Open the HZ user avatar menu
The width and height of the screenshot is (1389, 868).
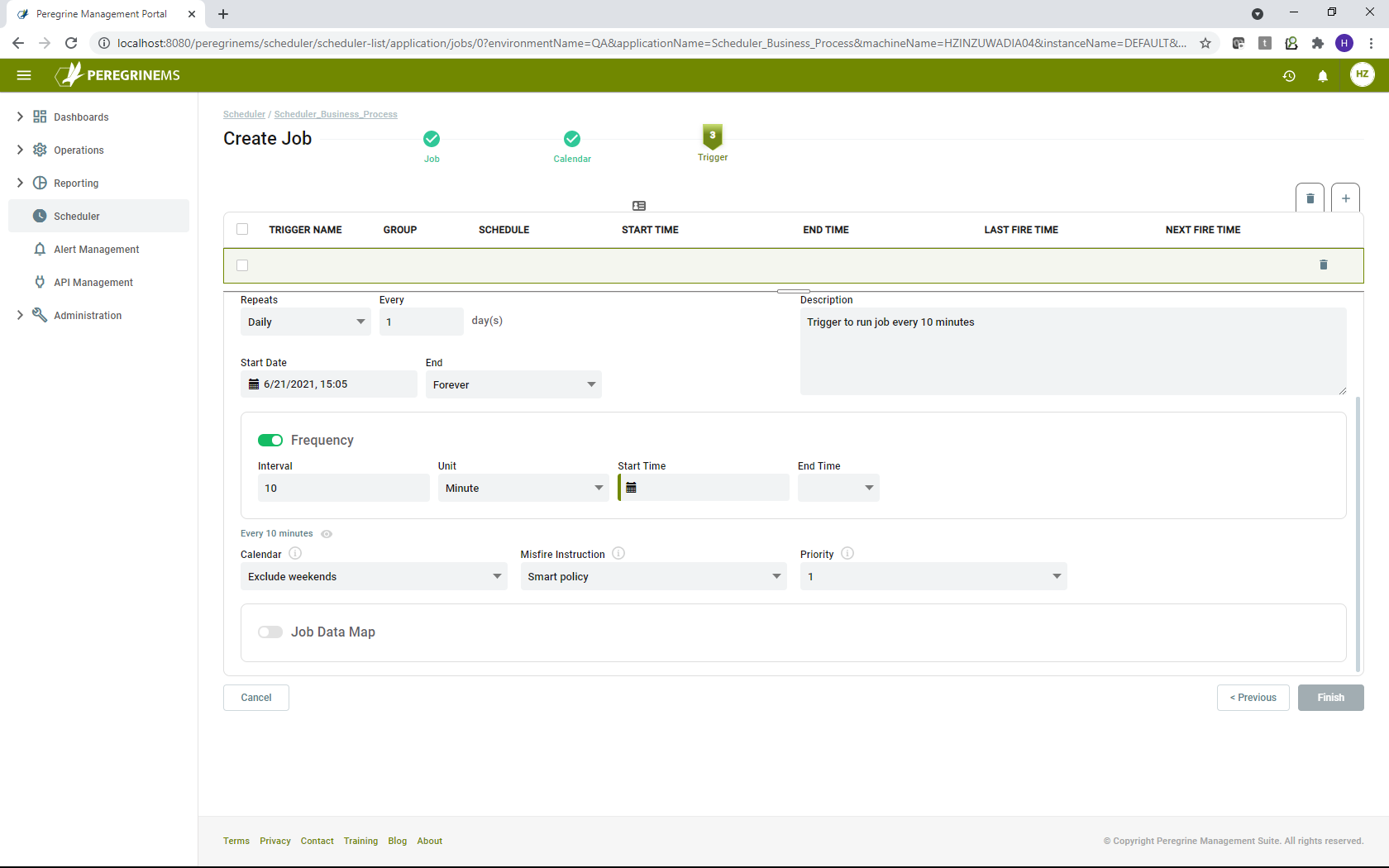pyautogui.click(x=1362, y=74)
